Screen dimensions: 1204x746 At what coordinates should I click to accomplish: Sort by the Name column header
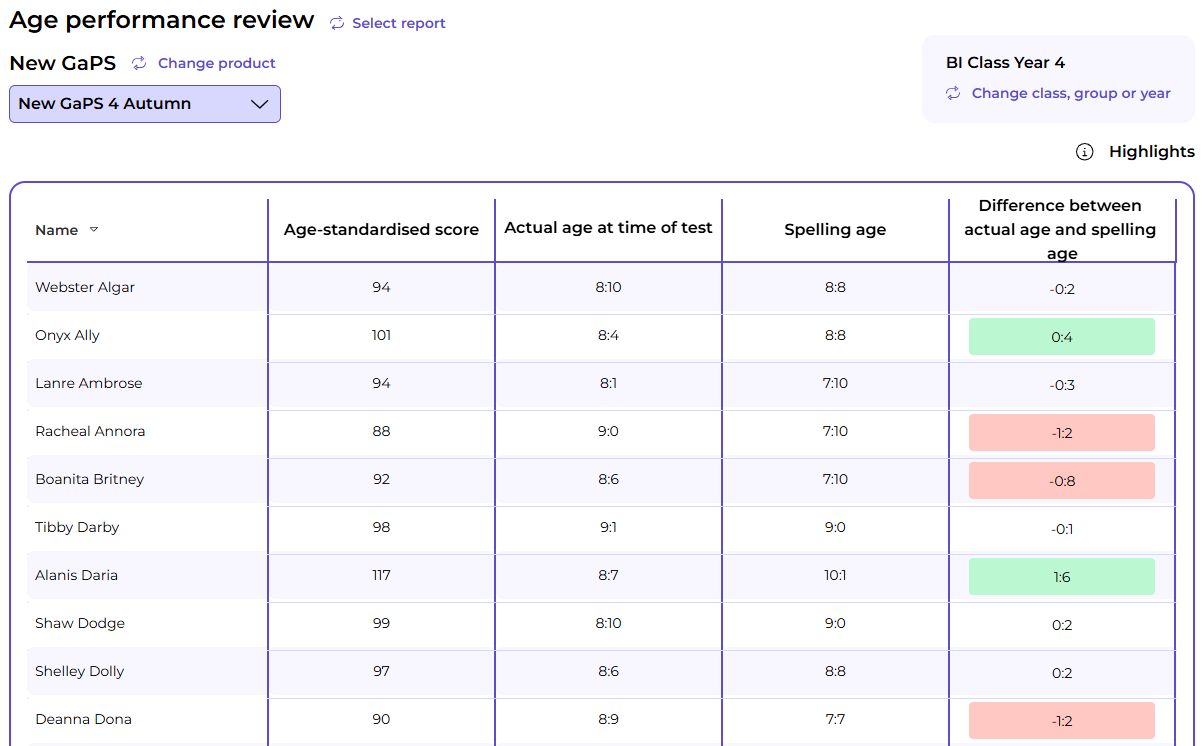tap(57, 230)
